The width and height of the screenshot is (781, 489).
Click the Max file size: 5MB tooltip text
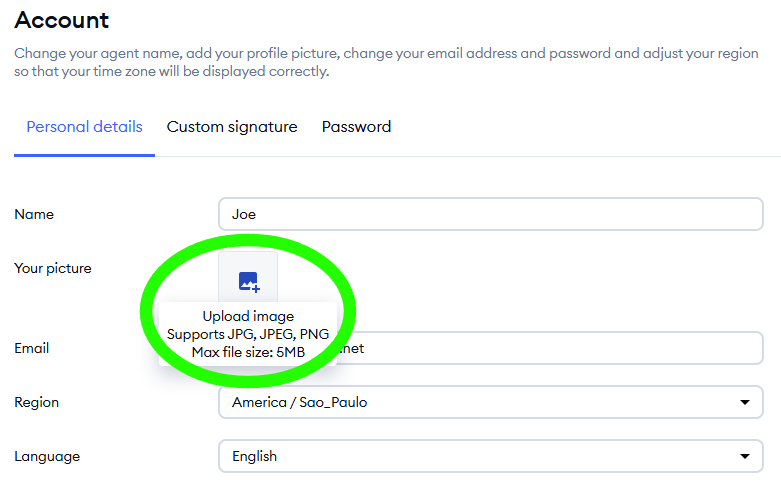tap(248, 352)
